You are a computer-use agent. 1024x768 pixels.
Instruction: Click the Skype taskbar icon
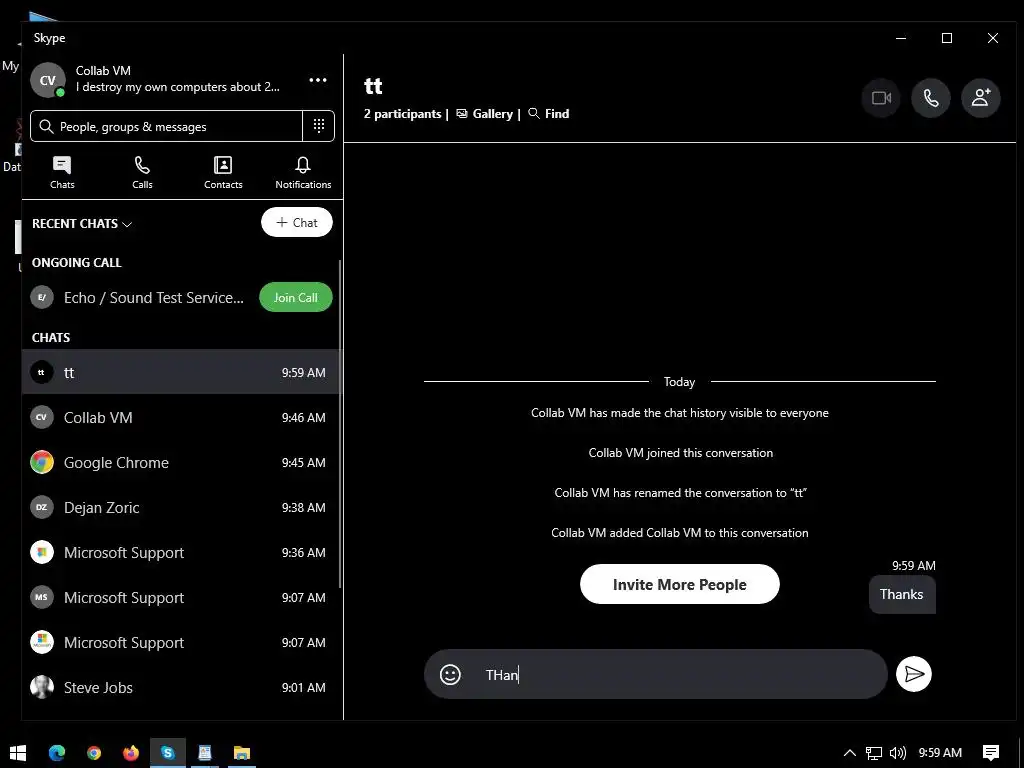click(x=168, y=753)
